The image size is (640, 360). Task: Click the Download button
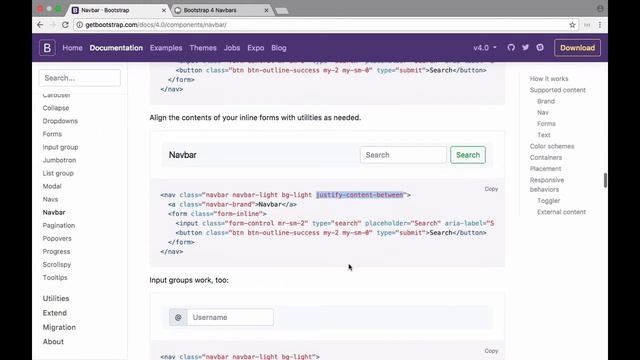pos(577,48)
